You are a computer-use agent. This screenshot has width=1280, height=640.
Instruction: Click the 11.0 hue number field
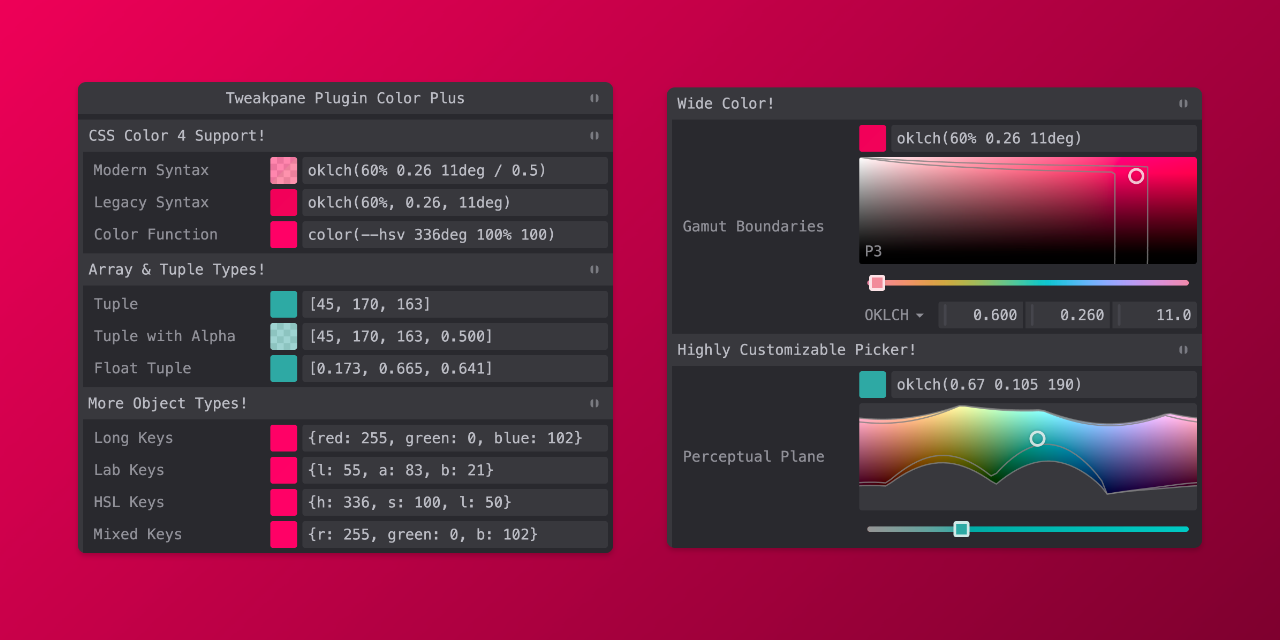coord(1155,315)
